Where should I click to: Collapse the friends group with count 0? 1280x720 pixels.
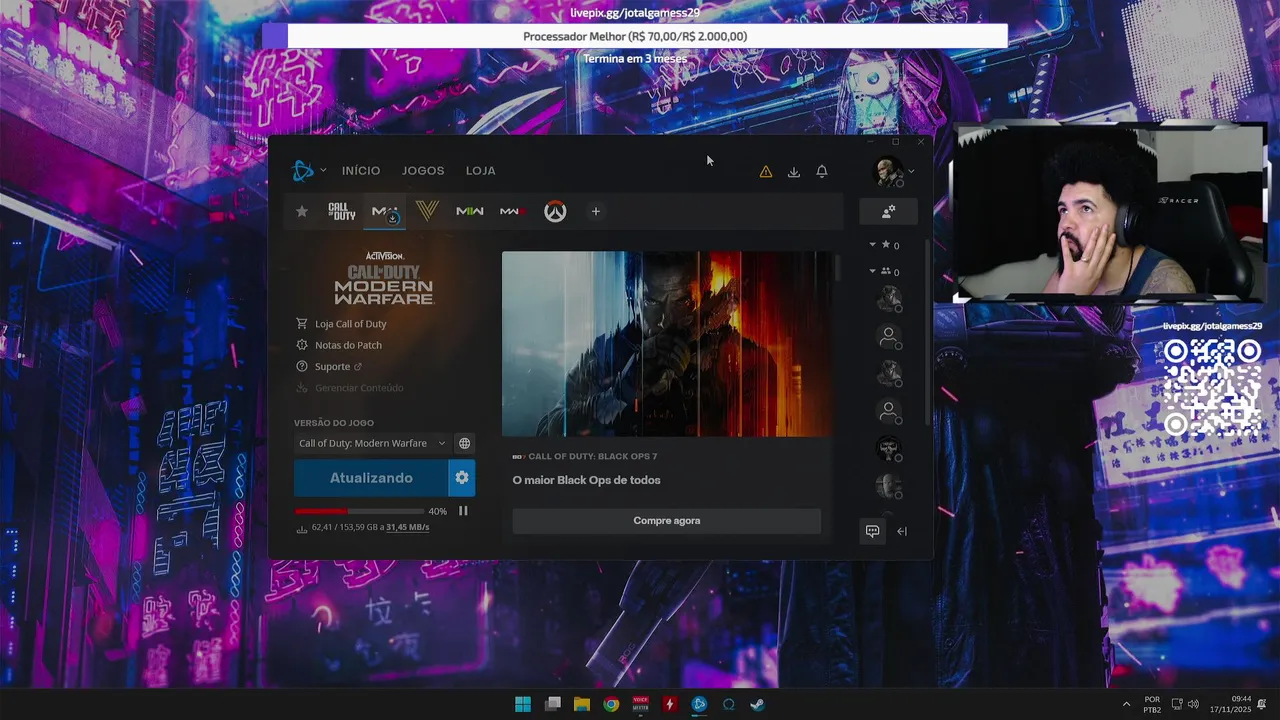click(x=872, y=271)
